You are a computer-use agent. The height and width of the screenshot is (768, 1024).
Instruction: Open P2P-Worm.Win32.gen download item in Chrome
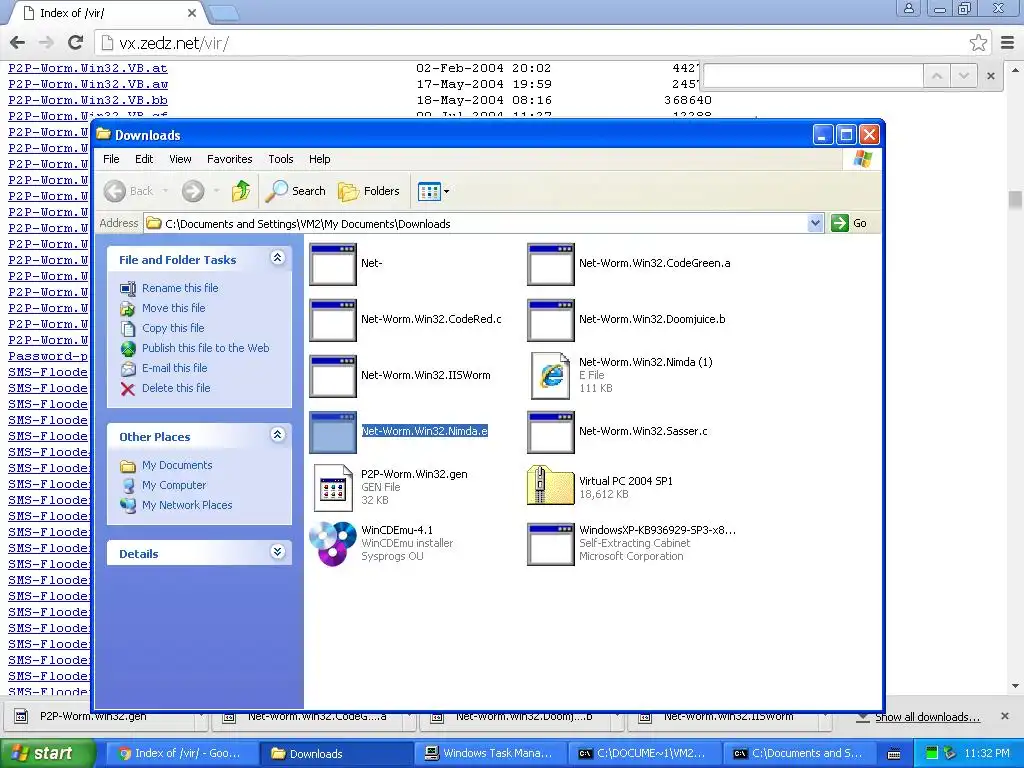tap(104, 716)
